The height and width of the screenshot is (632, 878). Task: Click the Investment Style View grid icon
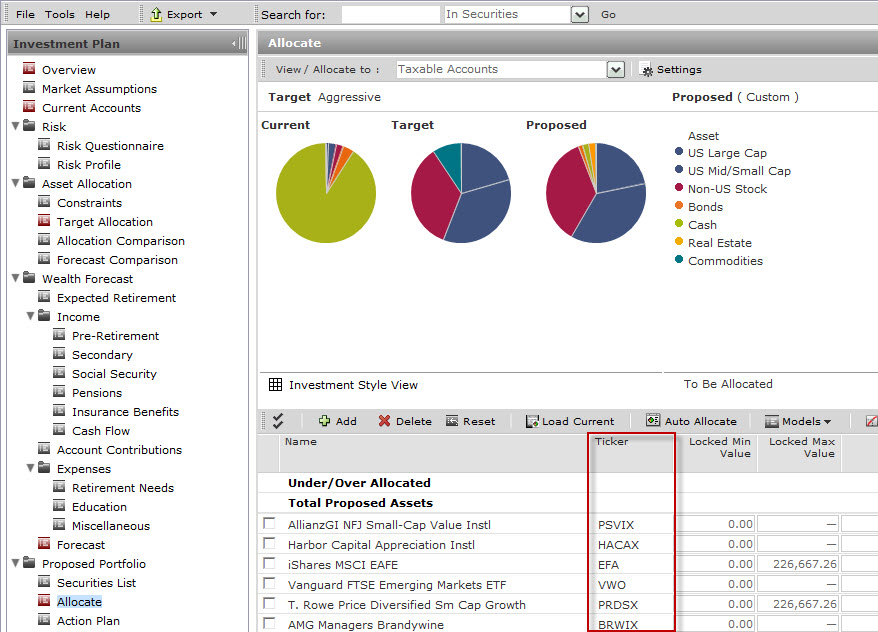(x=275, y=385)
